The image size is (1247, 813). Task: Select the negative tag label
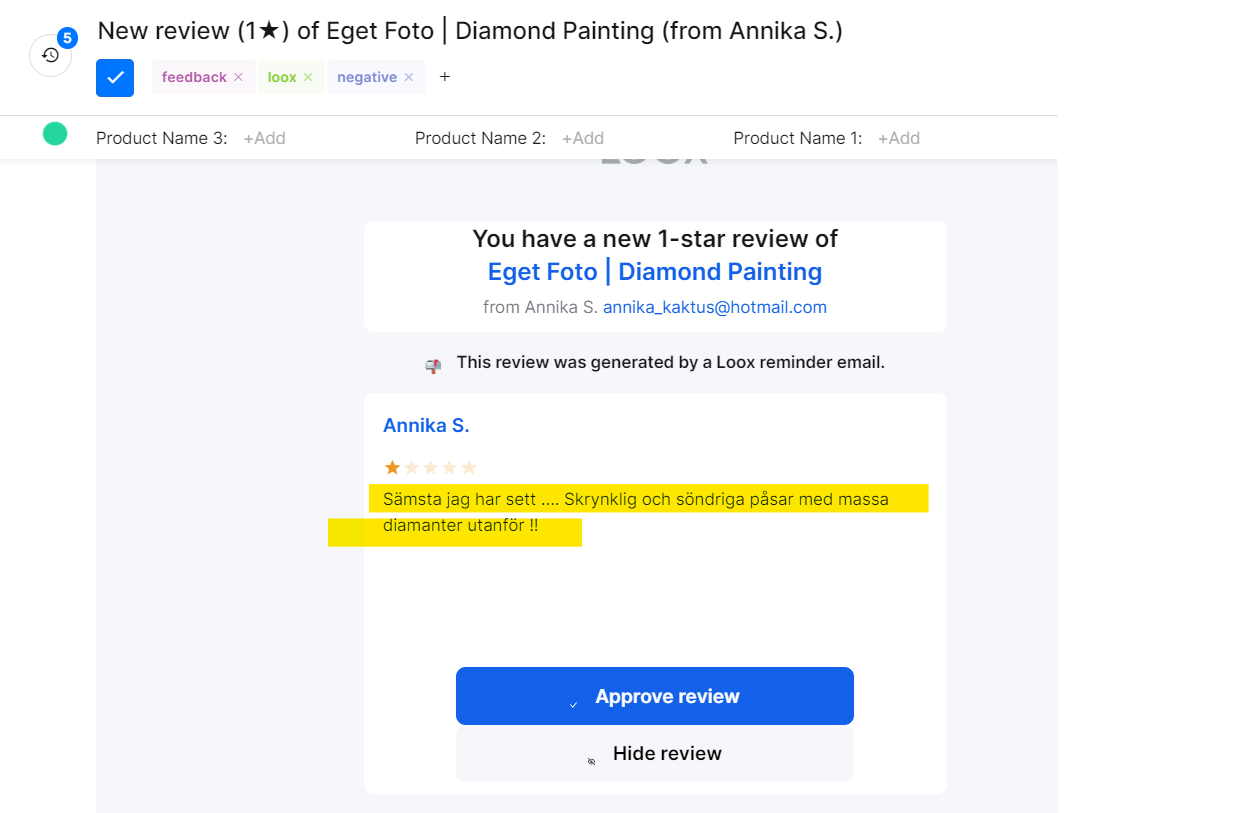click(366, 78)
